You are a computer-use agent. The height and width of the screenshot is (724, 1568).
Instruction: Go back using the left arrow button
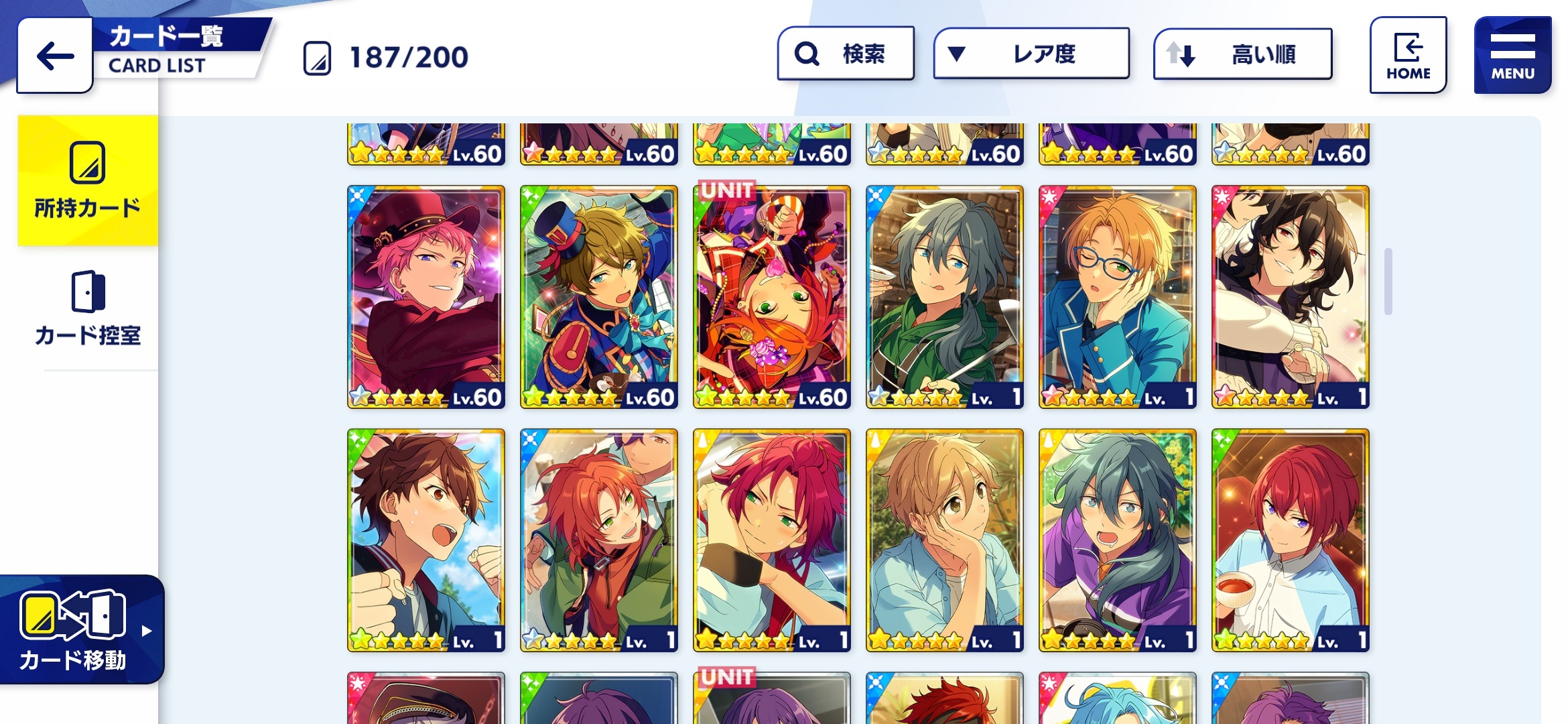(55, 56)
